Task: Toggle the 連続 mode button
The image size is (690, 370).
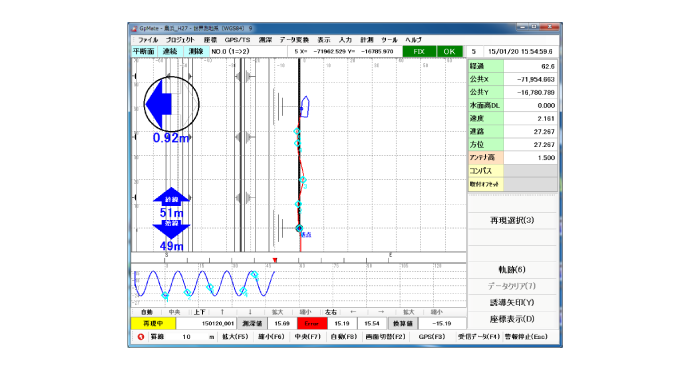Action: [x=170, y=51]
